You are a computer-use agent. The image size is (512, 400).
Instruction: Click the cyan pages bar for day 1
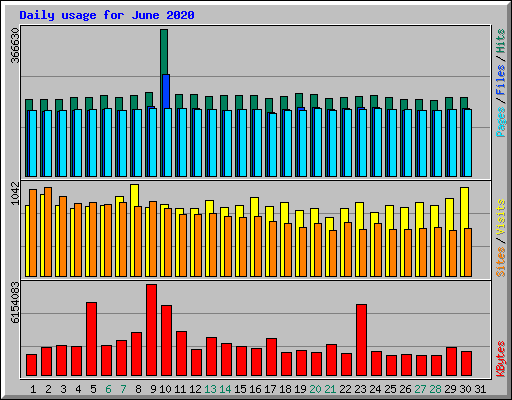33,143
